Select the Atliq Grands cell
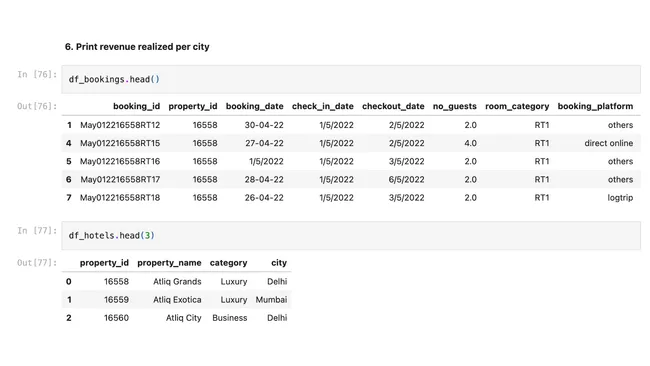The image size is (650, 366). (x=177, y=282)
